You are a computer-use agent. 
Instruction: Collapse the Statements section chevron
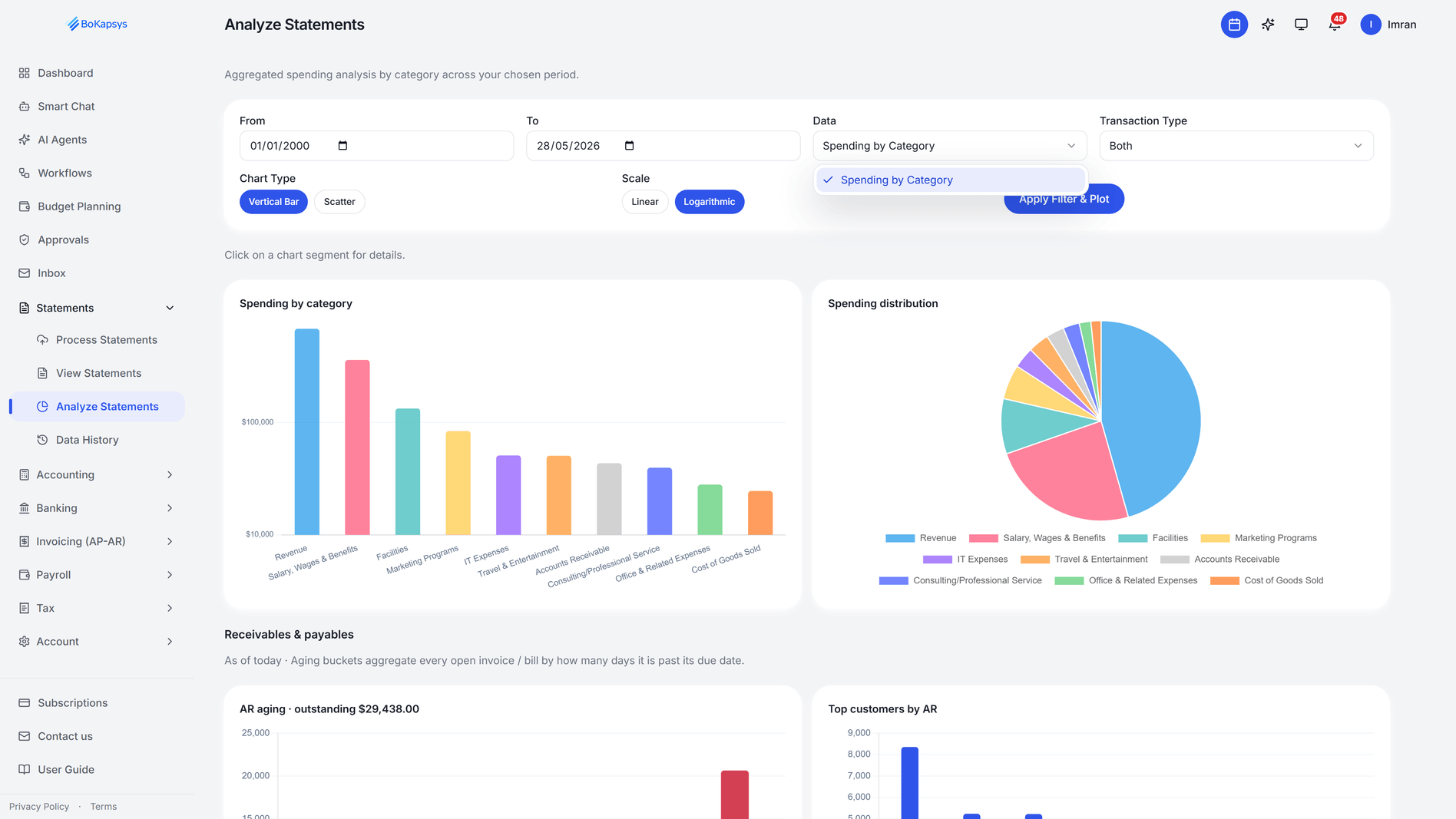170,308
